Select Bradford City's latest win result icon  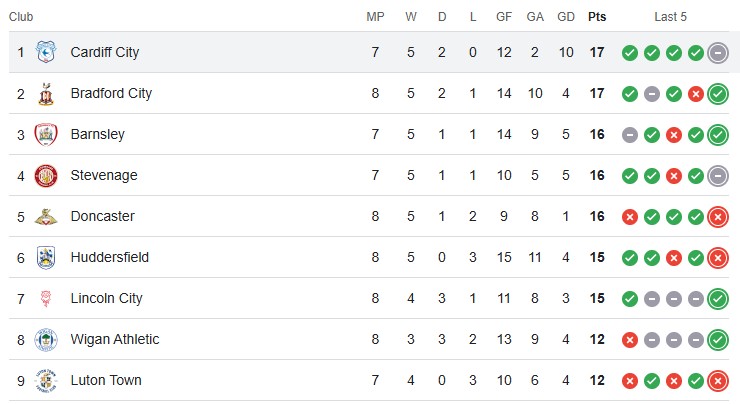click(718, 94)
